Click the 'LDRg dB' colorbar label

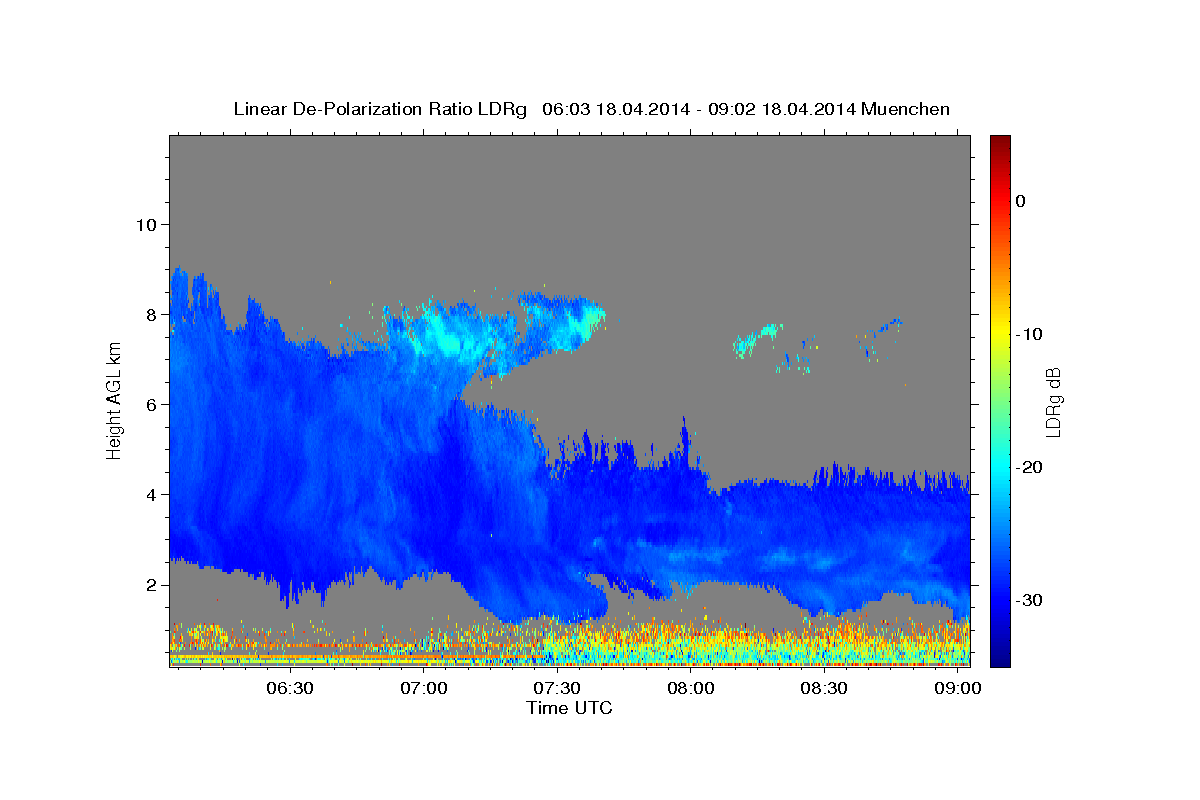pos(1053,402)
